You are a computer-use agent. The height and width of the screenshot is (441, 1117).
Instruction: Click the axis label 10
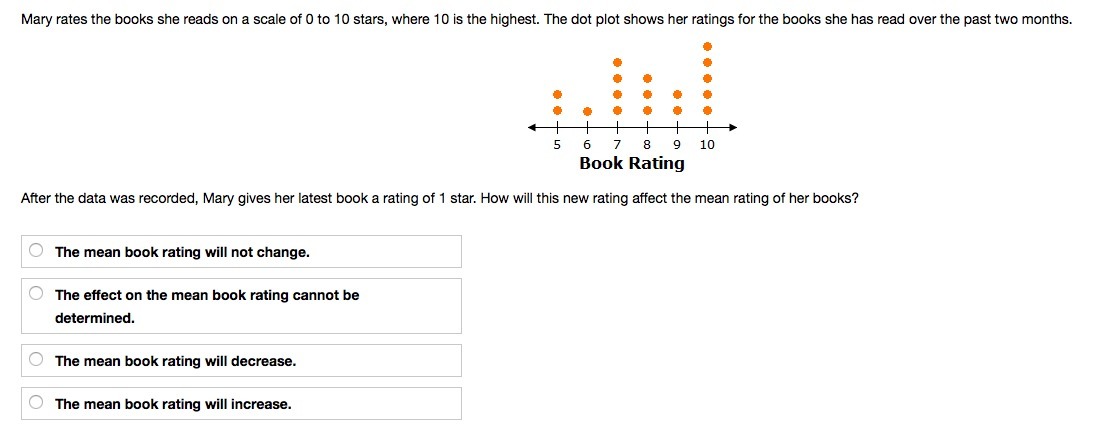[707, 144]
